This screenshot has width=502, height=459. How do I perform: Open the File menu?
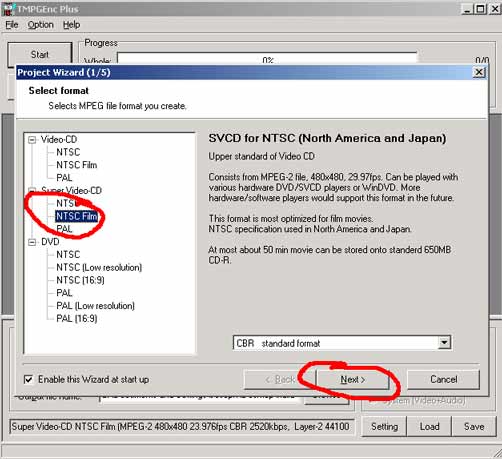pyautogui.click(x=12, y=25)
